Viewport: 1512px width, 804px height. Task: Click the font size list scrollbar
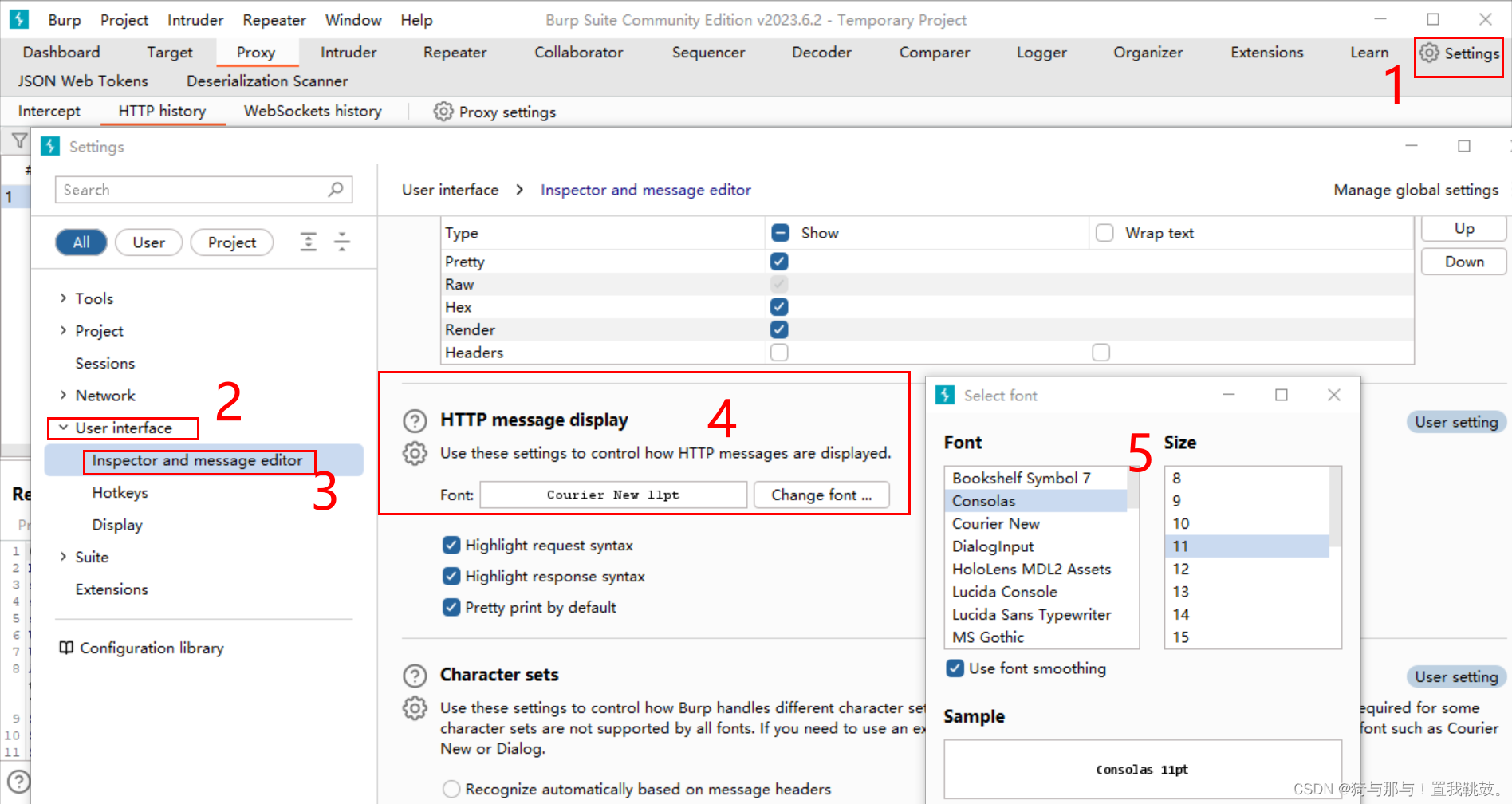click(x=1336, y=506)
